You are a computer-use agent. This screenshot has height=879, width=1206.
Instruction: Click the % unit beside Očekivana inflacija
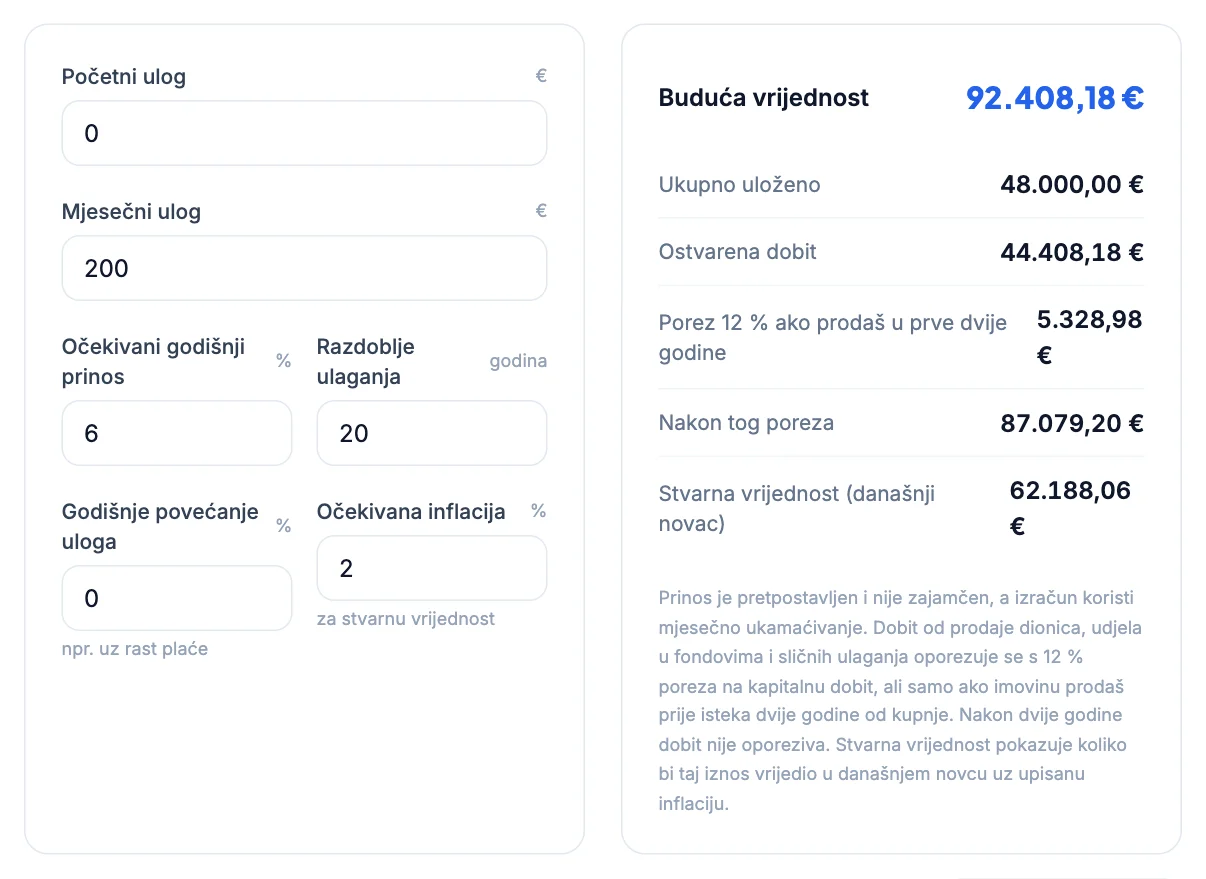click(x=539, y=511)
